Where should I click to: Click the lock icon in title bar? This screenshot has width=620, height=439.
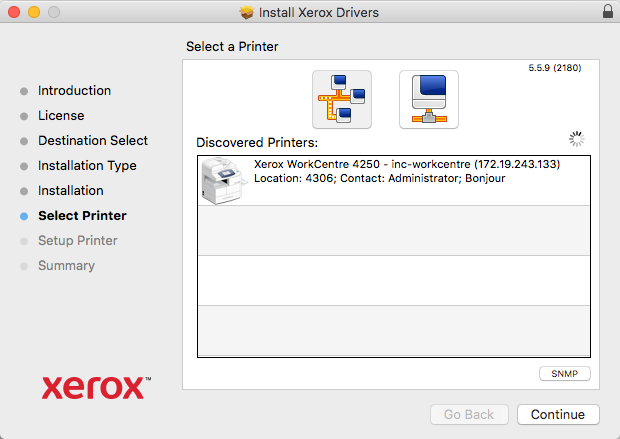pos(608,11)
